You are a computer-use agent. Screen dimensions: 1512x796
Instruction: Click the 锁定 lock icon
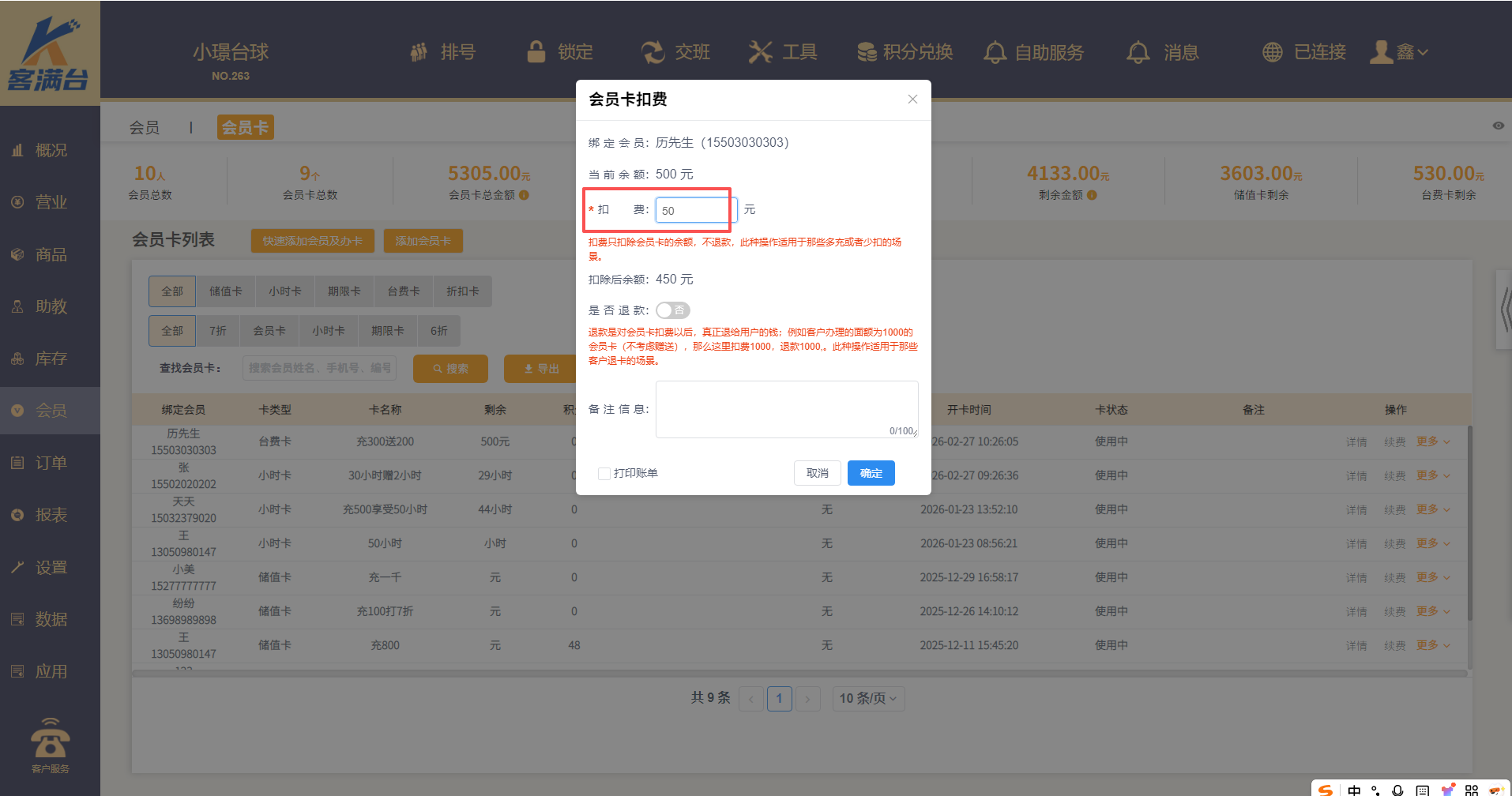[x=536, y=52]
